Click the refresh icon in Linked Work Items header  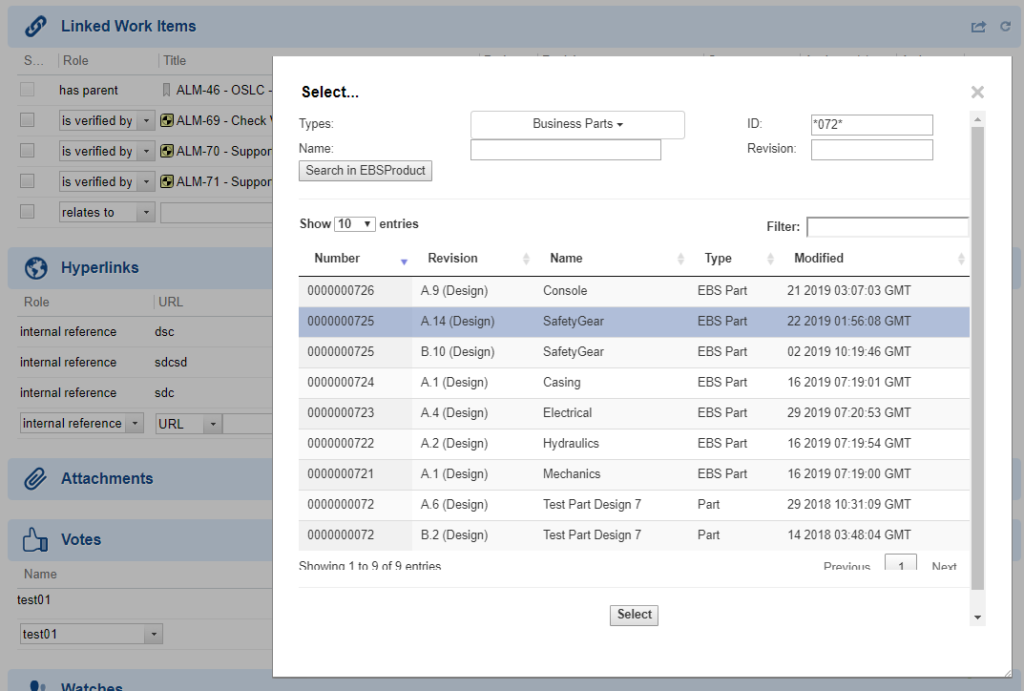[1005, 26]
